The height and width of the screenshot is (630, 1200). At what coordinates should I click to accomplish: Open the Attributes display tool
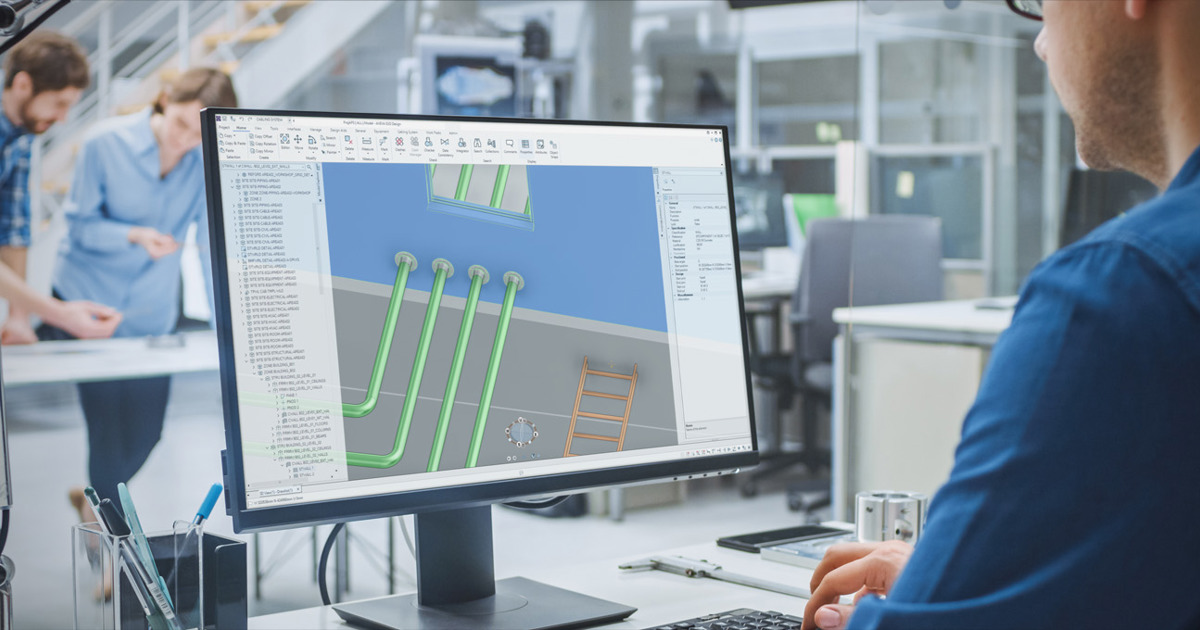coord(540,147)
